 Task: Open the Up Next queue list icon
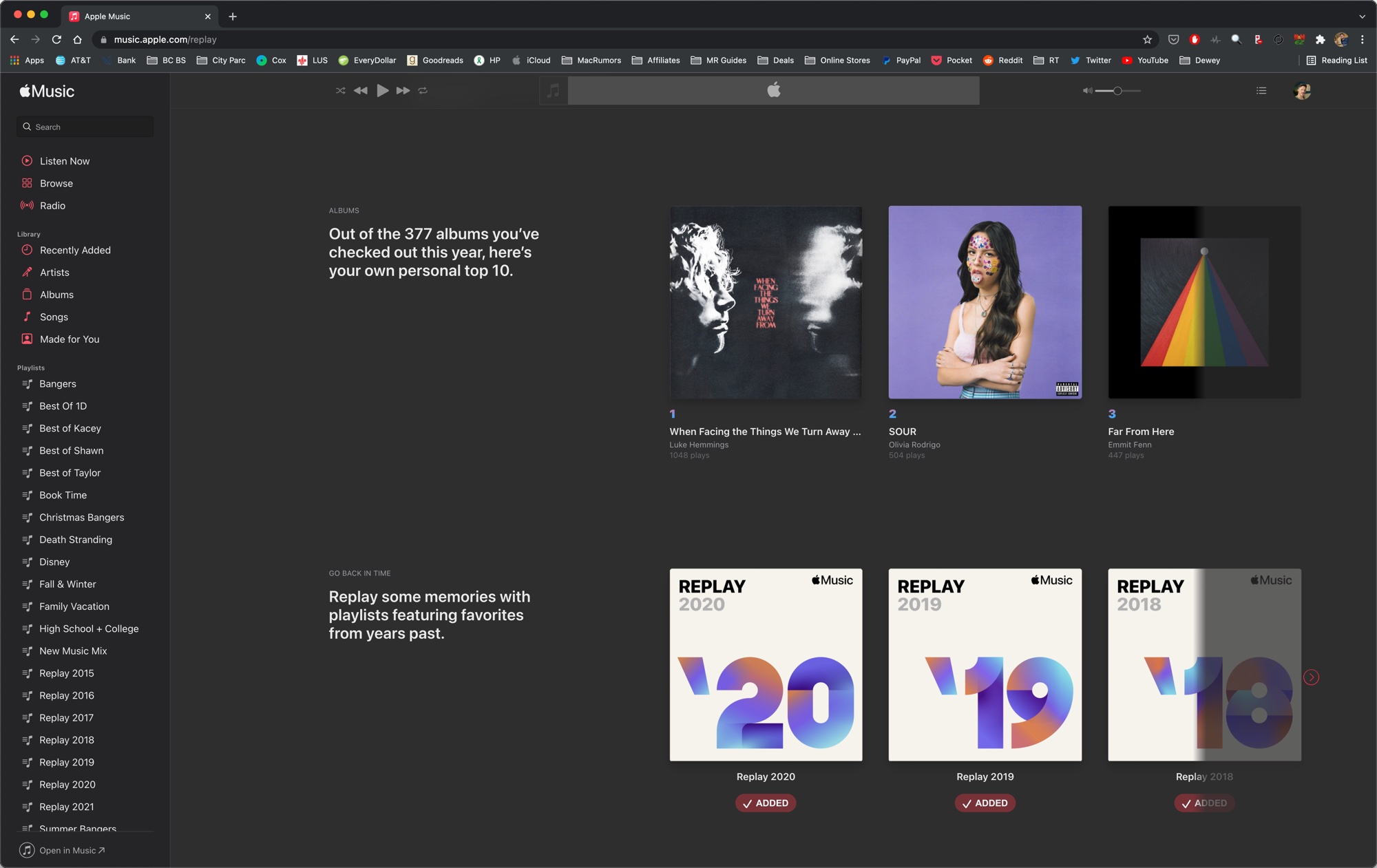click(1261, 90)
